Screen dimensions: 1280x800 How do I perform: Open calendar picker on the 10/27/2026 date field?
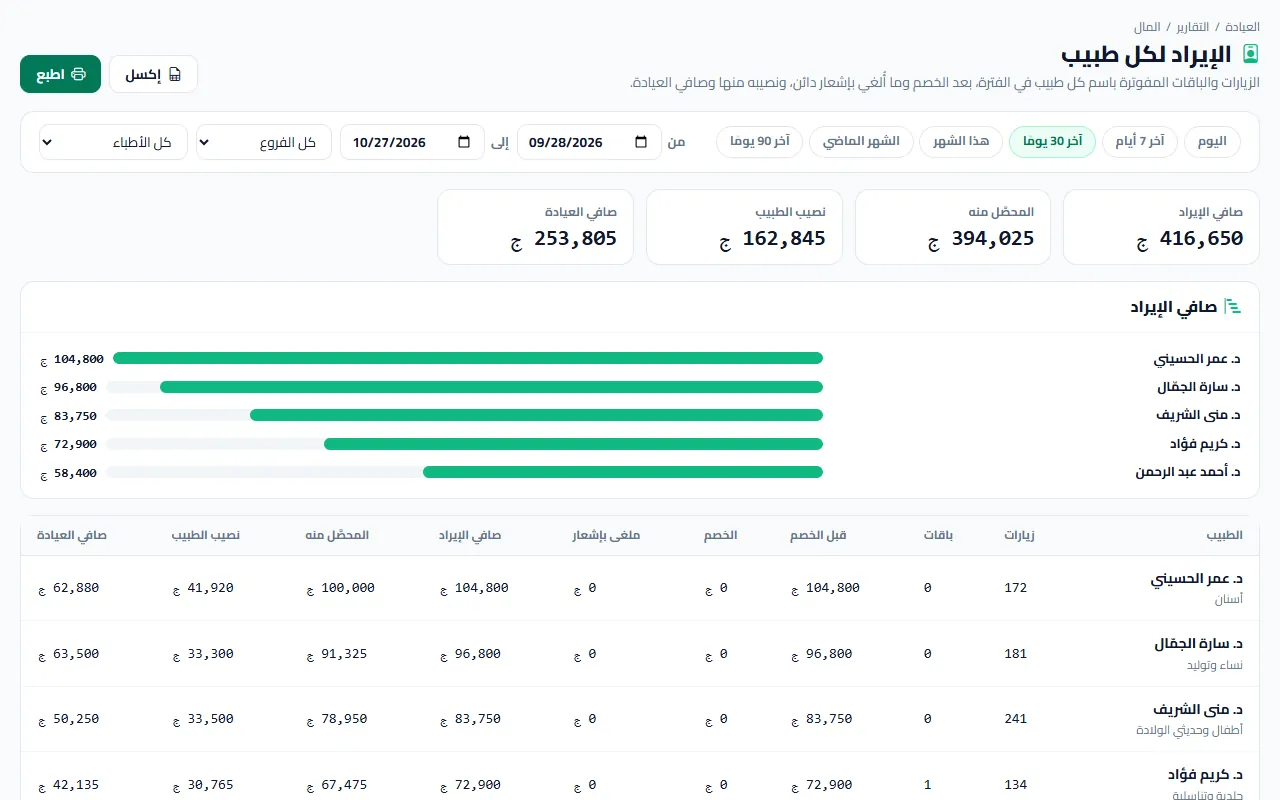464,142
